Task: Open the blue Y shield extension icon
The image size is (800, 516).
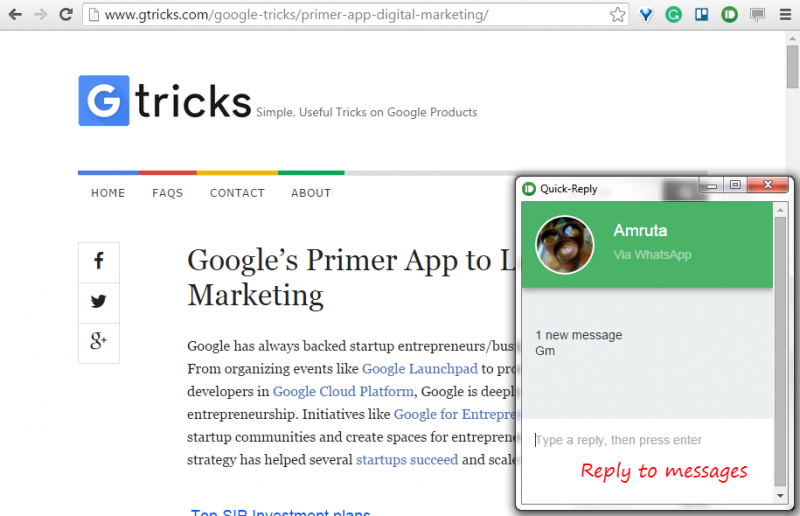Action: pyautogui.click(x=646, y=15)
